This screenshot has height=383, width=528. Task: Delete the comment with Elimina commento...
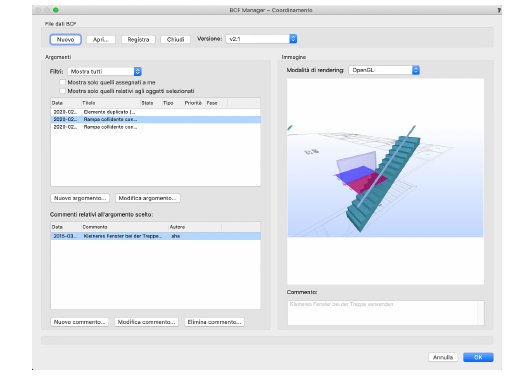pyautogui.click(x=214, y=322)
